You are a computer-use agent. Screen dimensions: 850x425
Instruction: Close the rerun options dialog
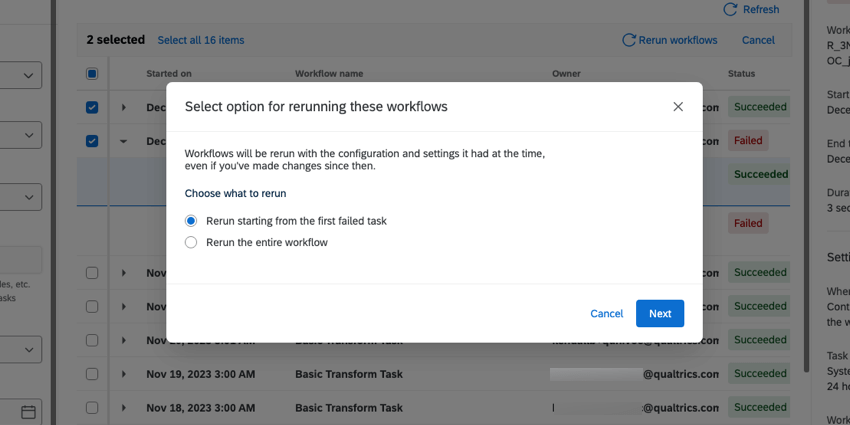pos(678,106)
